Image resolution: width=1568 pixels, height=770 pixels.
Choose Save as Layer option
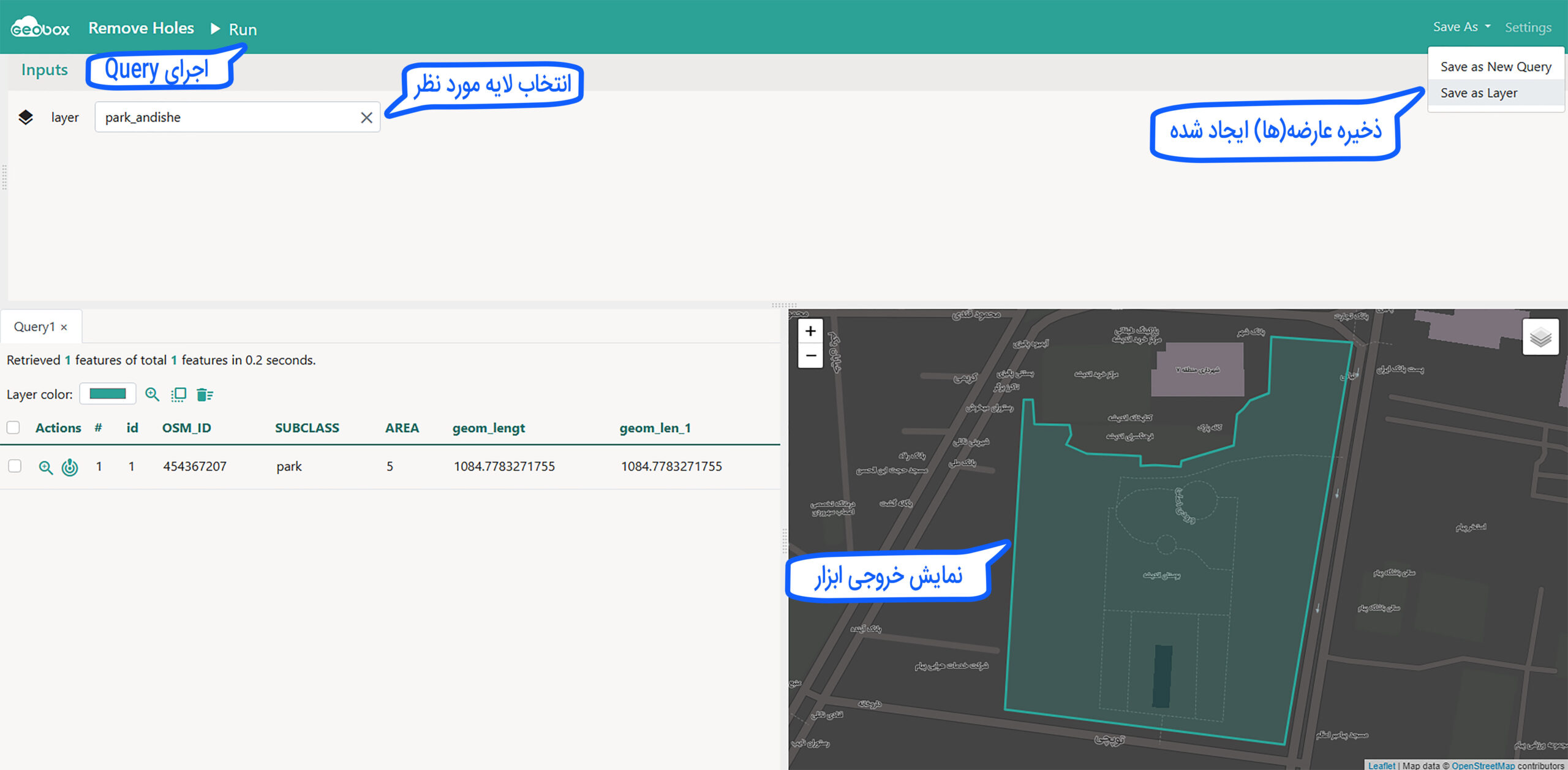[x=1479, y=93]
